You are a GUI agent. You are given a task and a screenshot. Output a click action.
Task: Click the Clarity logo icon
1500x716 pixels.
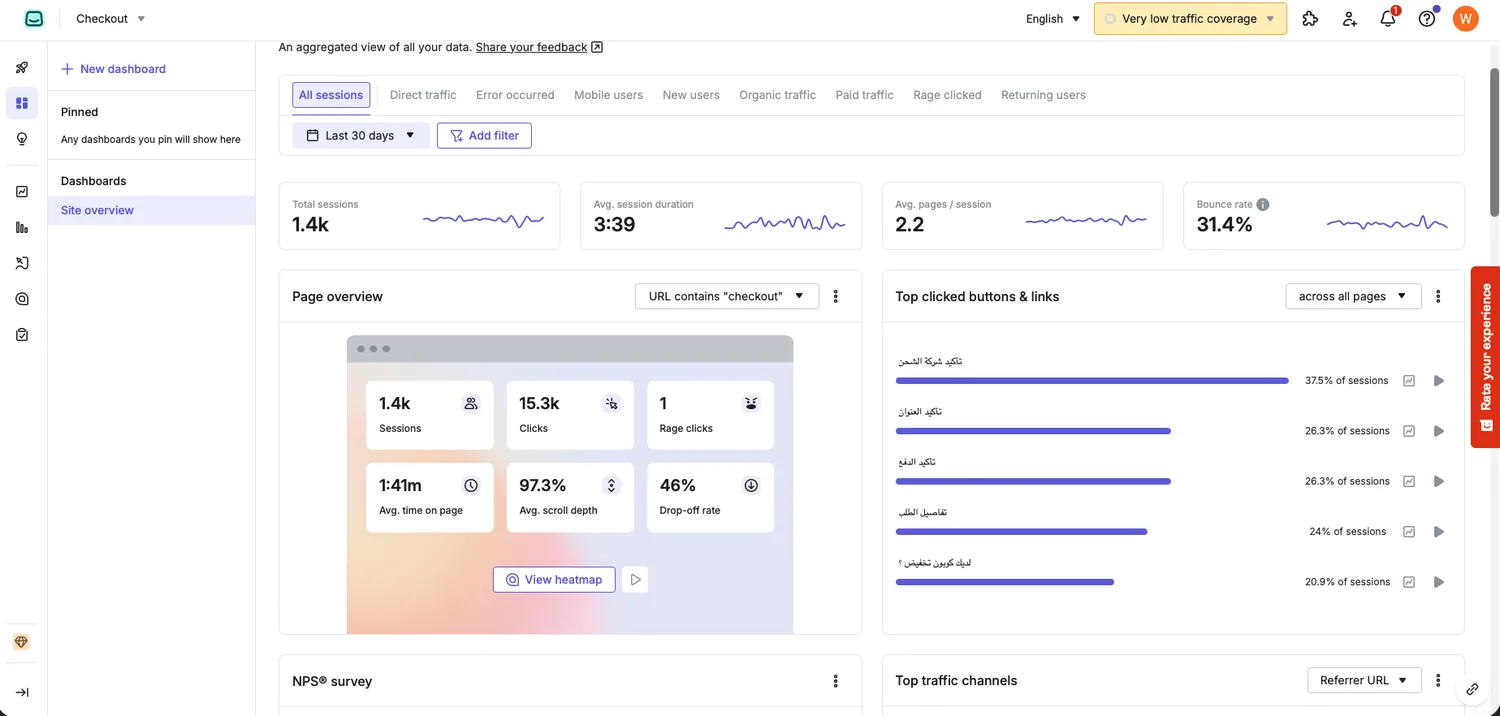(34, 18)
